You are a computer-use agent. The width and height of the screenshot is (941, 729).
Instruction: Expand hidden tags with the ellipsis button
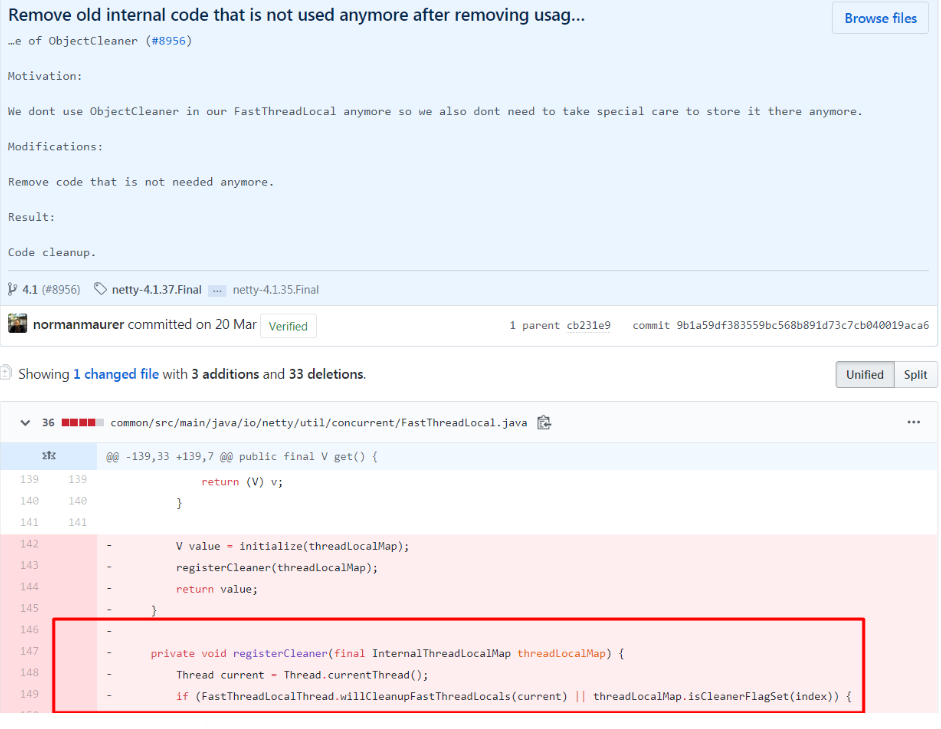point(217,290)
